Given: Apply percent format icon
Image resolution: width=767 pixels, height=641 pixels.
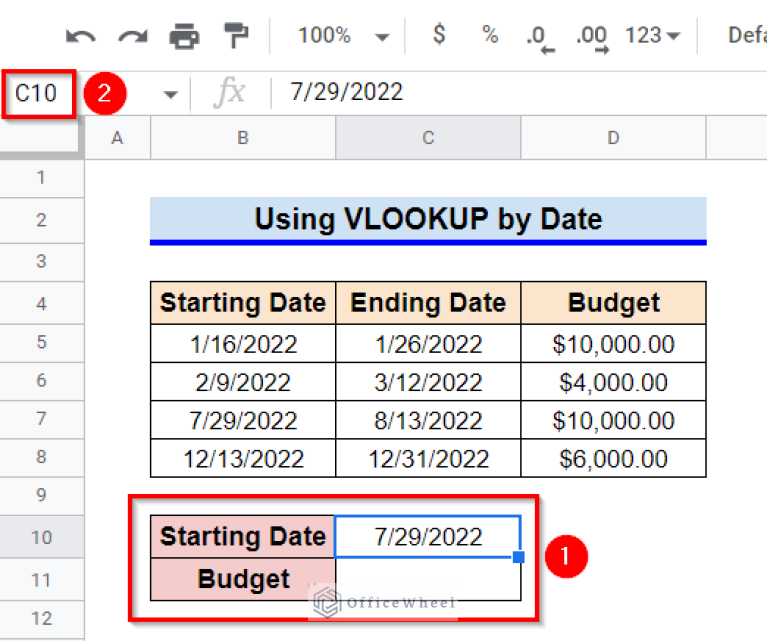Looking at the screenshot, I should point(490,36).
